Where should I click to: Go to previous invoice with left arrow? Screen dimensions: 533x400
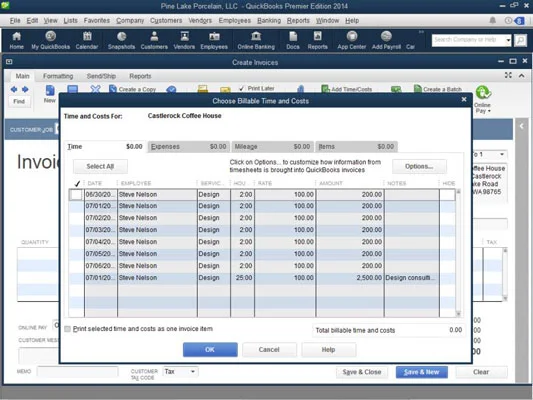coord(14,89)
